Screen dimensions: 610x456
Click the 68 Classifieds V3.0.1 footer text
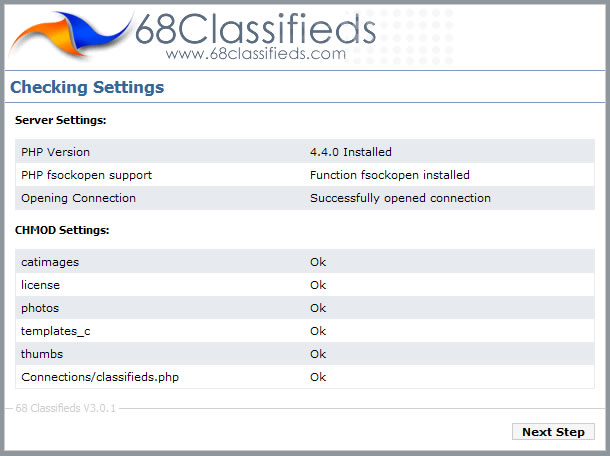tap(67, 409)
